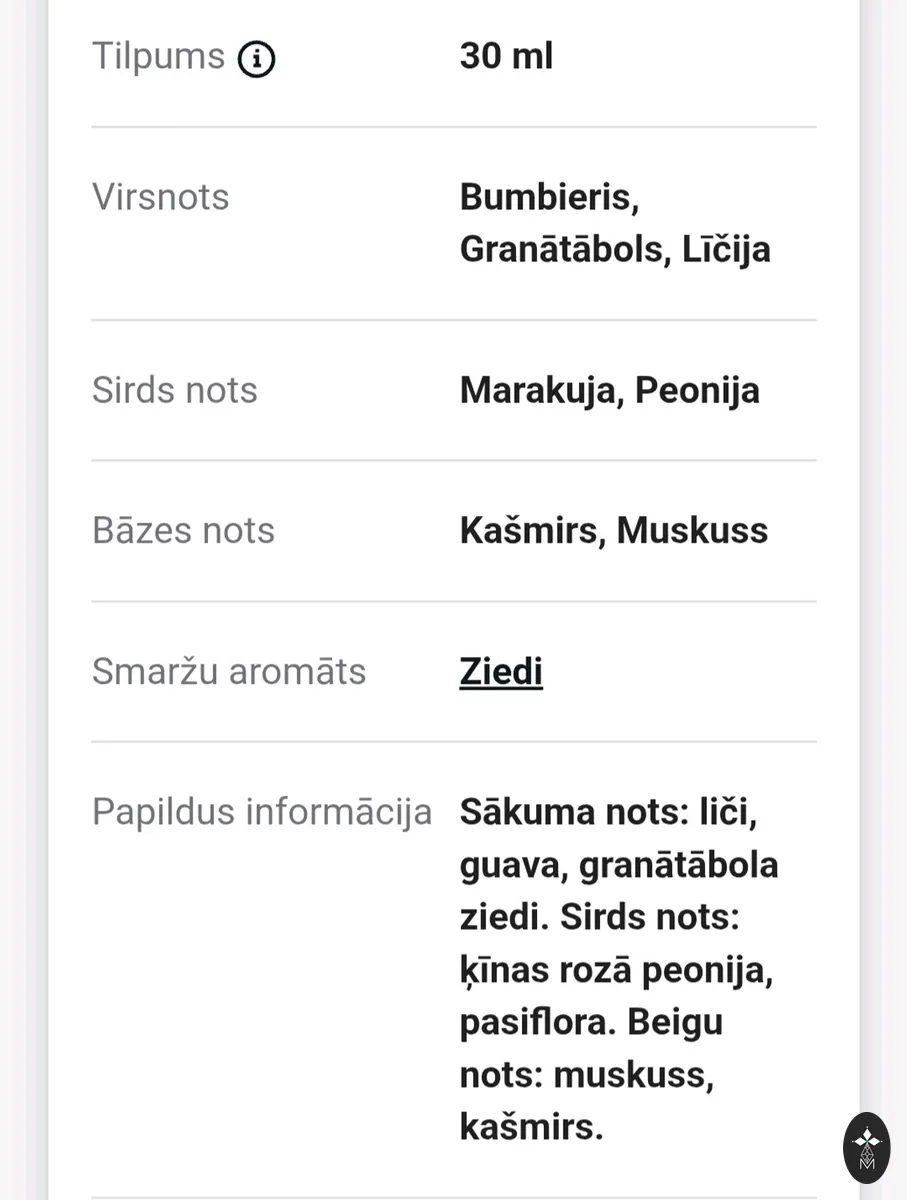907x1200 pixels.
Task: Select the Bāzes nots label
Action: [x=183, y=531]
